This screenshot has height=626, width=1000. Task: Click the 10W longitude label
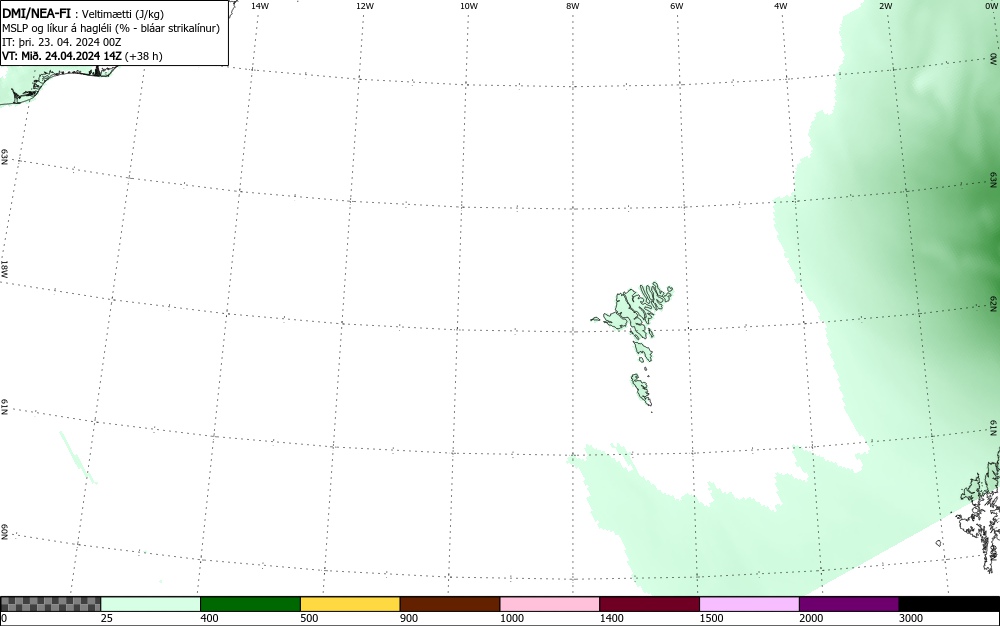click(469, 6)
